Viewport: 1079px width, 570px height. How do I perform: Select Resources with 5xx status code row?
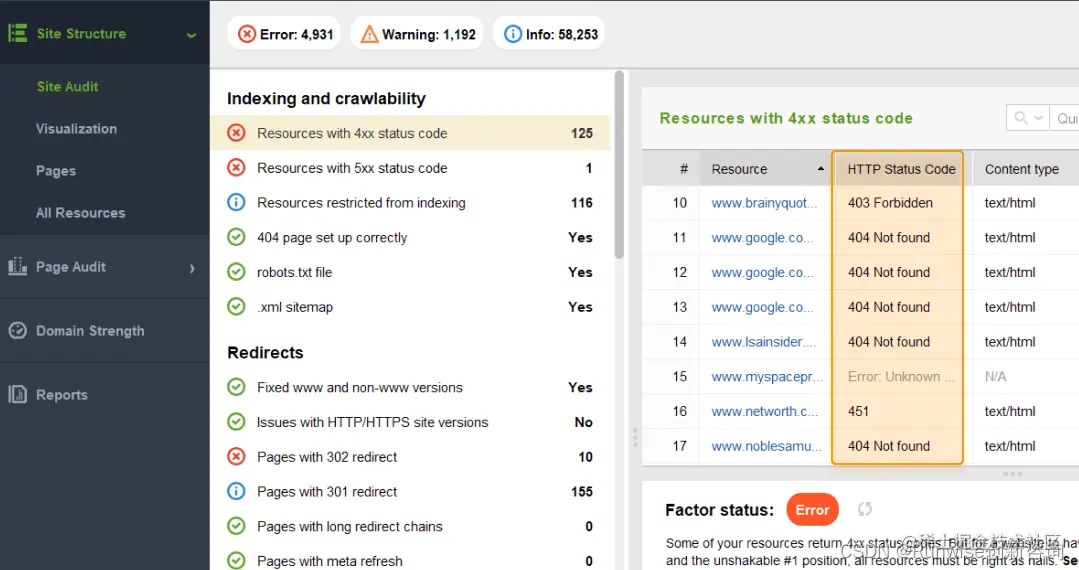coord(410,168)
